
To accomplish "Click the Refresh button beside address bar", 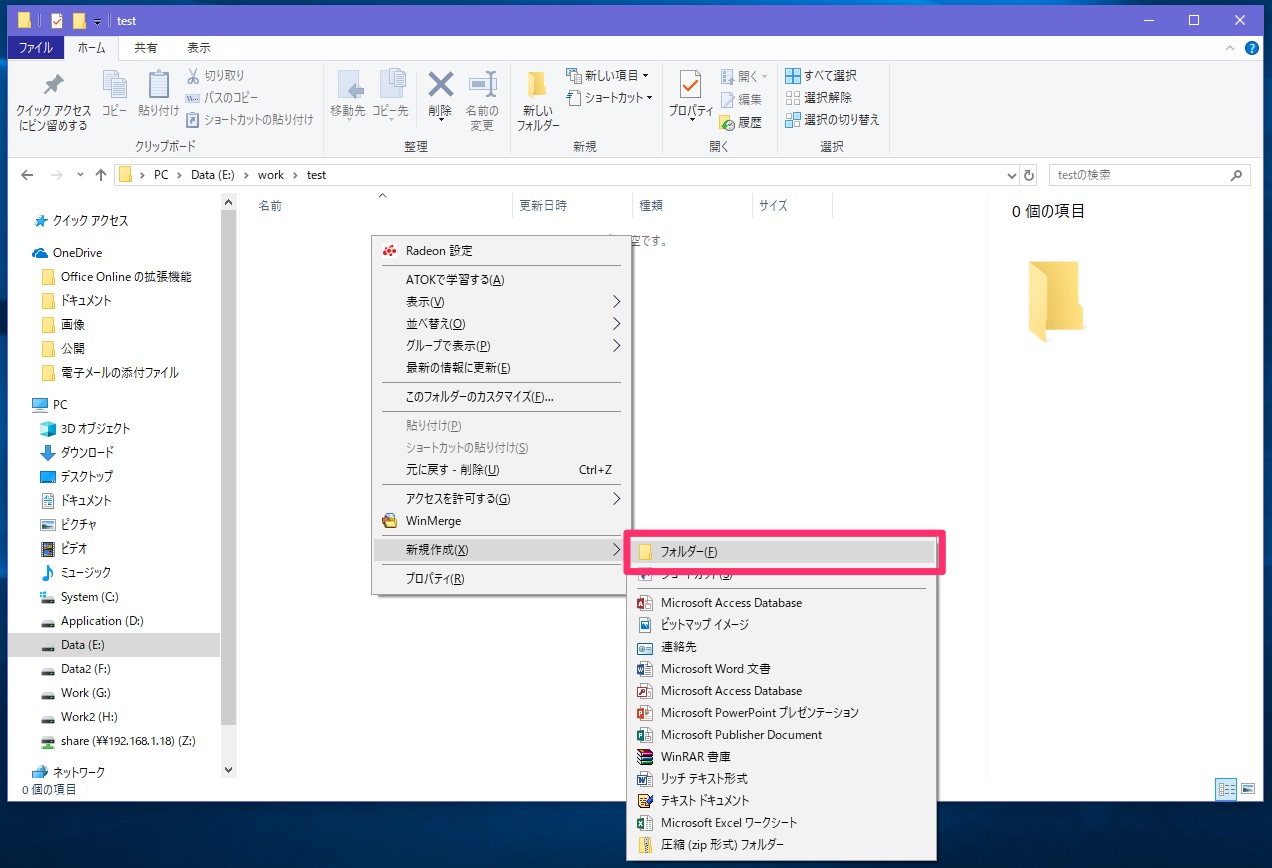I will pyautogui.click(x=1030, y=175).
